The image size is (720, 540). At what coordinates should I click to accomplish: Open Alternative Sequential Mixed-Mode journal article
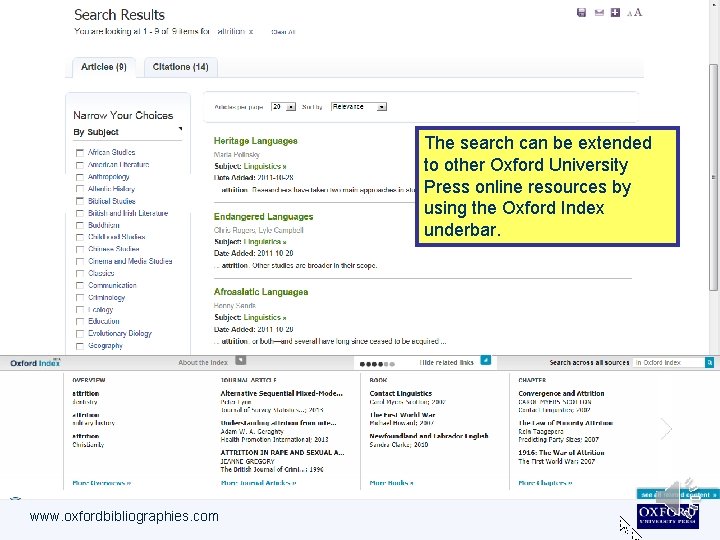coord(281,394)
